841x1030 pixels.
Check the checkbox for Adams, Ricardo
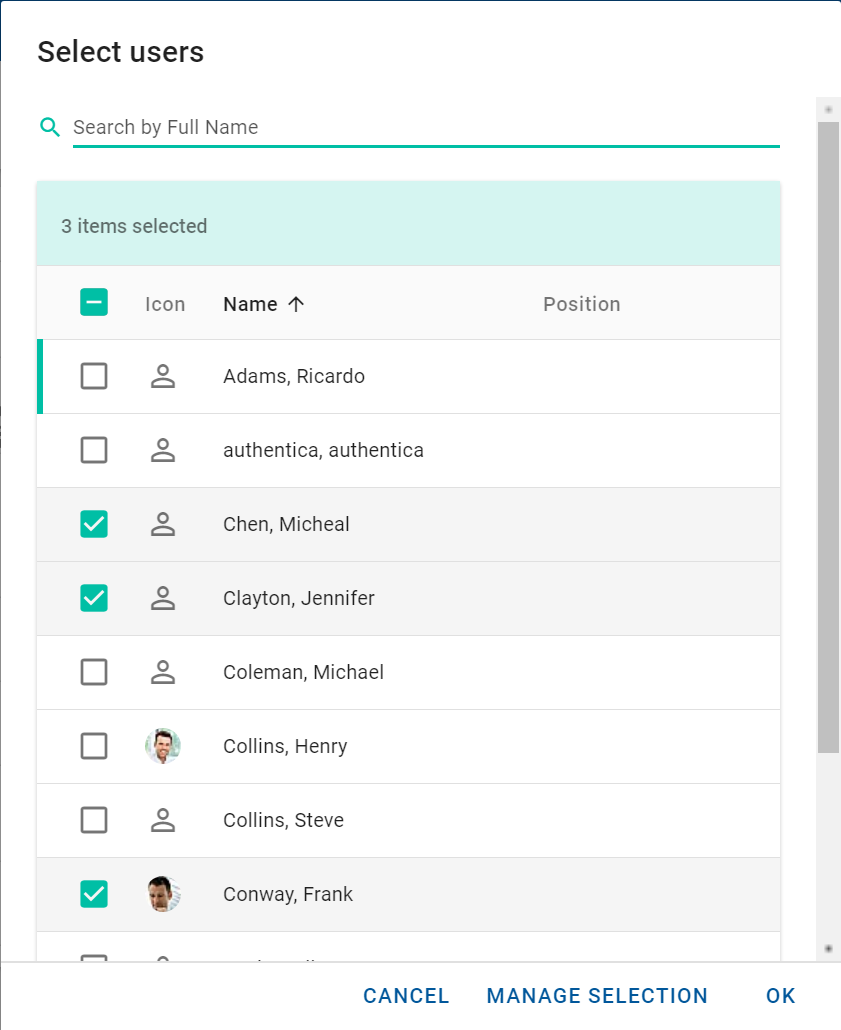point(94,376)
